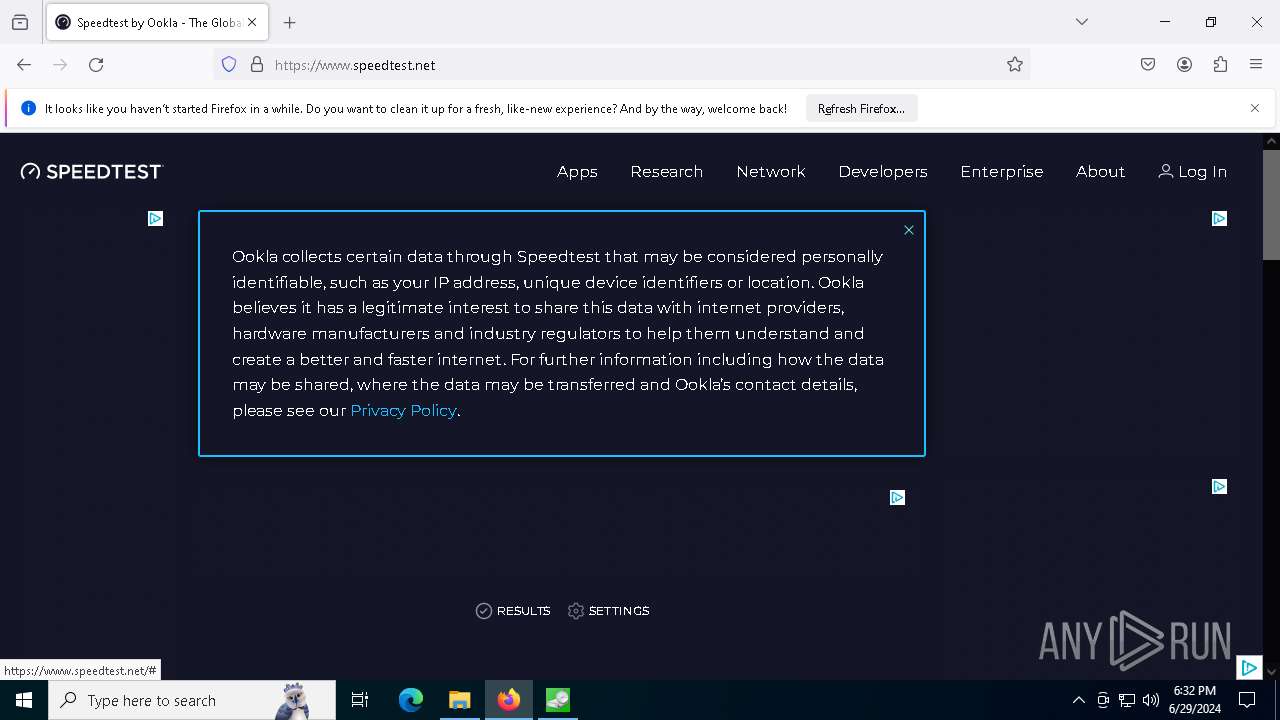Open the Apps menu item

(x=577, y=172)
